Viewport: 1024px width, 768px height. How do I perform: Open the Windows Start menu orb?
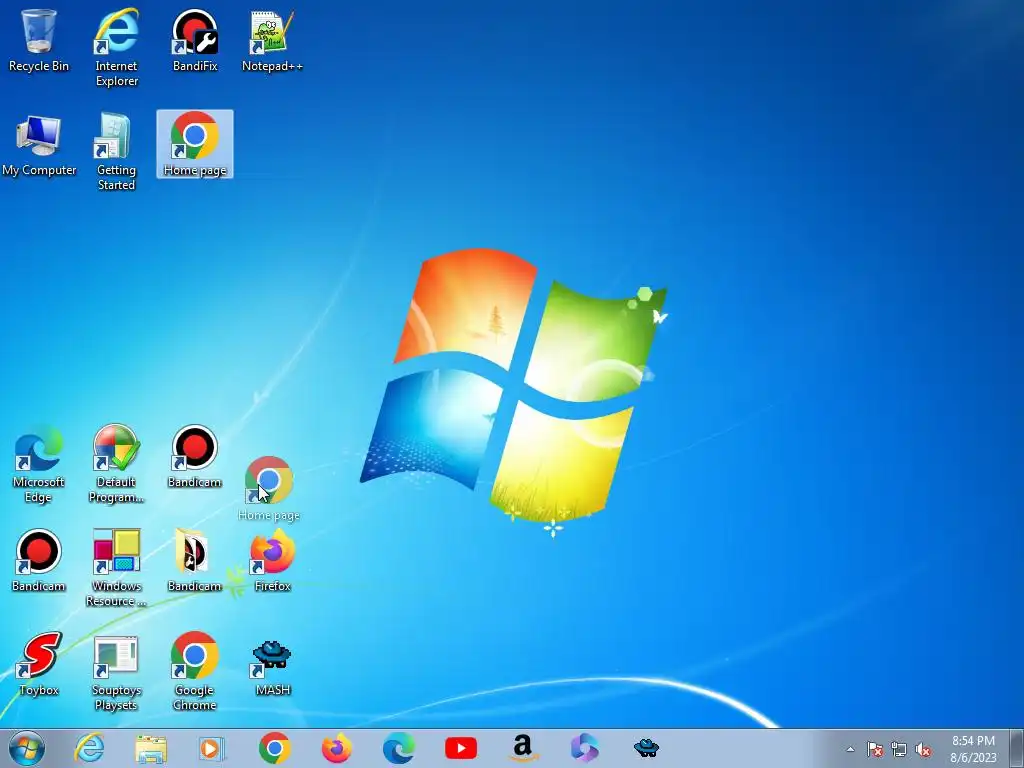pos(27,748)
